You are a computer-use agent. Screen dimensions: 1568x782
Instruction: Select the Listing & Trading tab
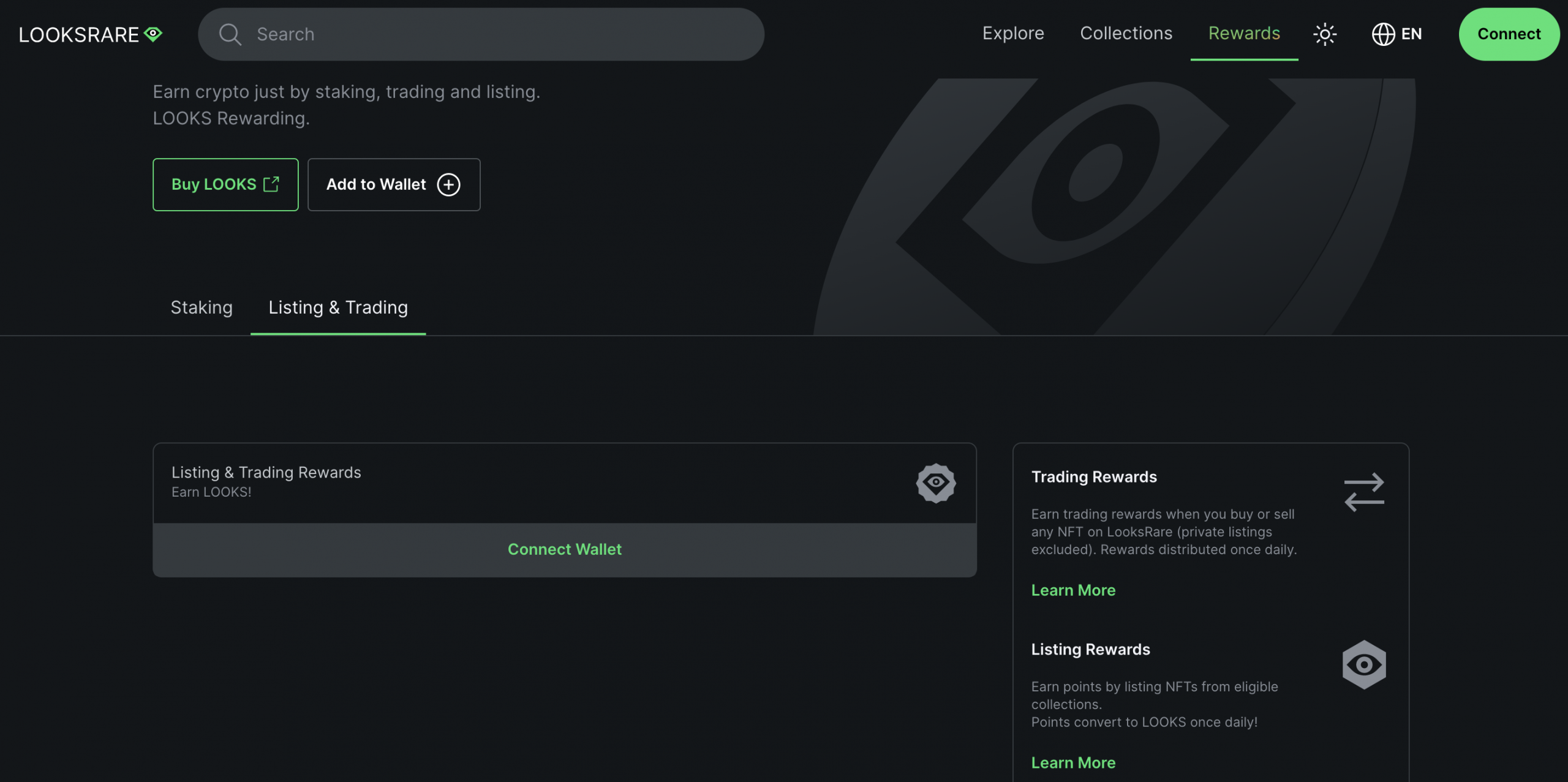[338, 307]
